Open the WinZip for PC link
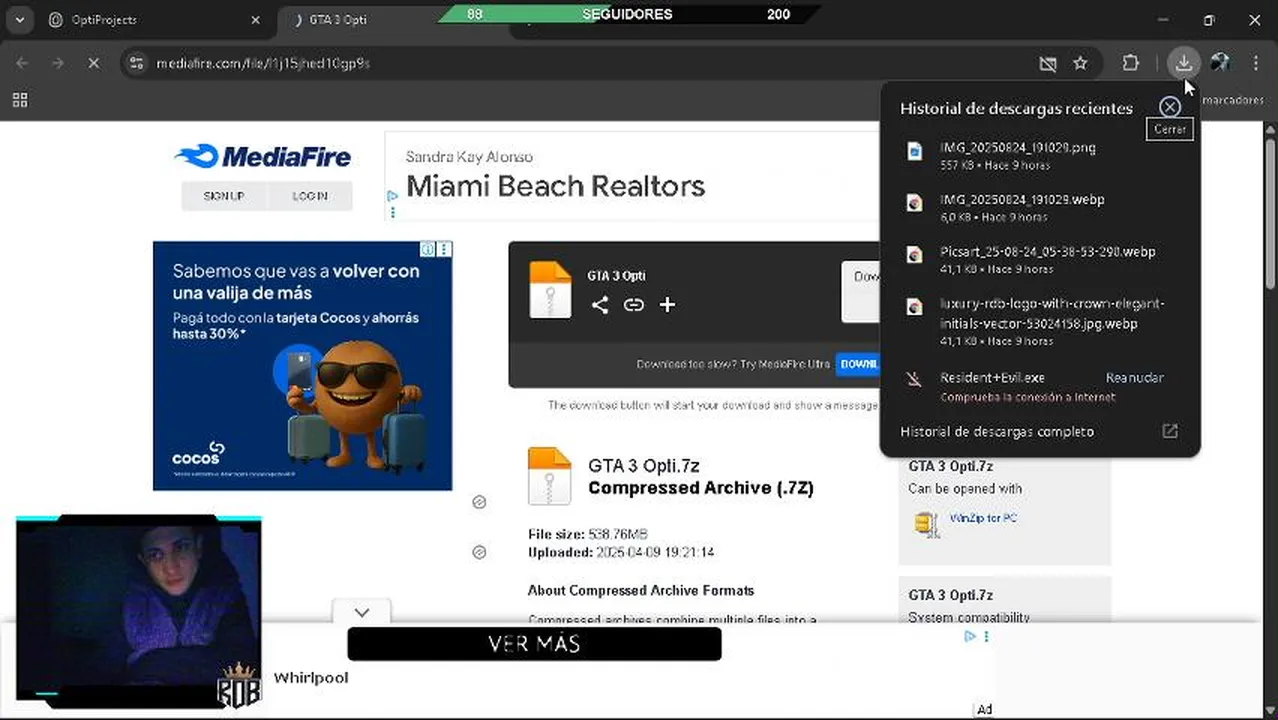 point(983,518)
